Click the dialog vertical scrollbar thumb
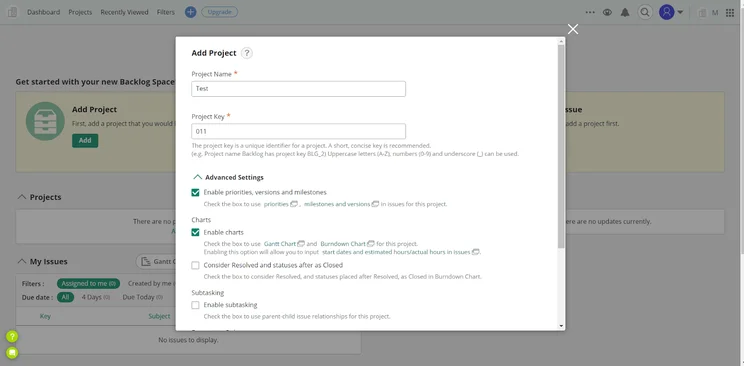 pos(561,146)
